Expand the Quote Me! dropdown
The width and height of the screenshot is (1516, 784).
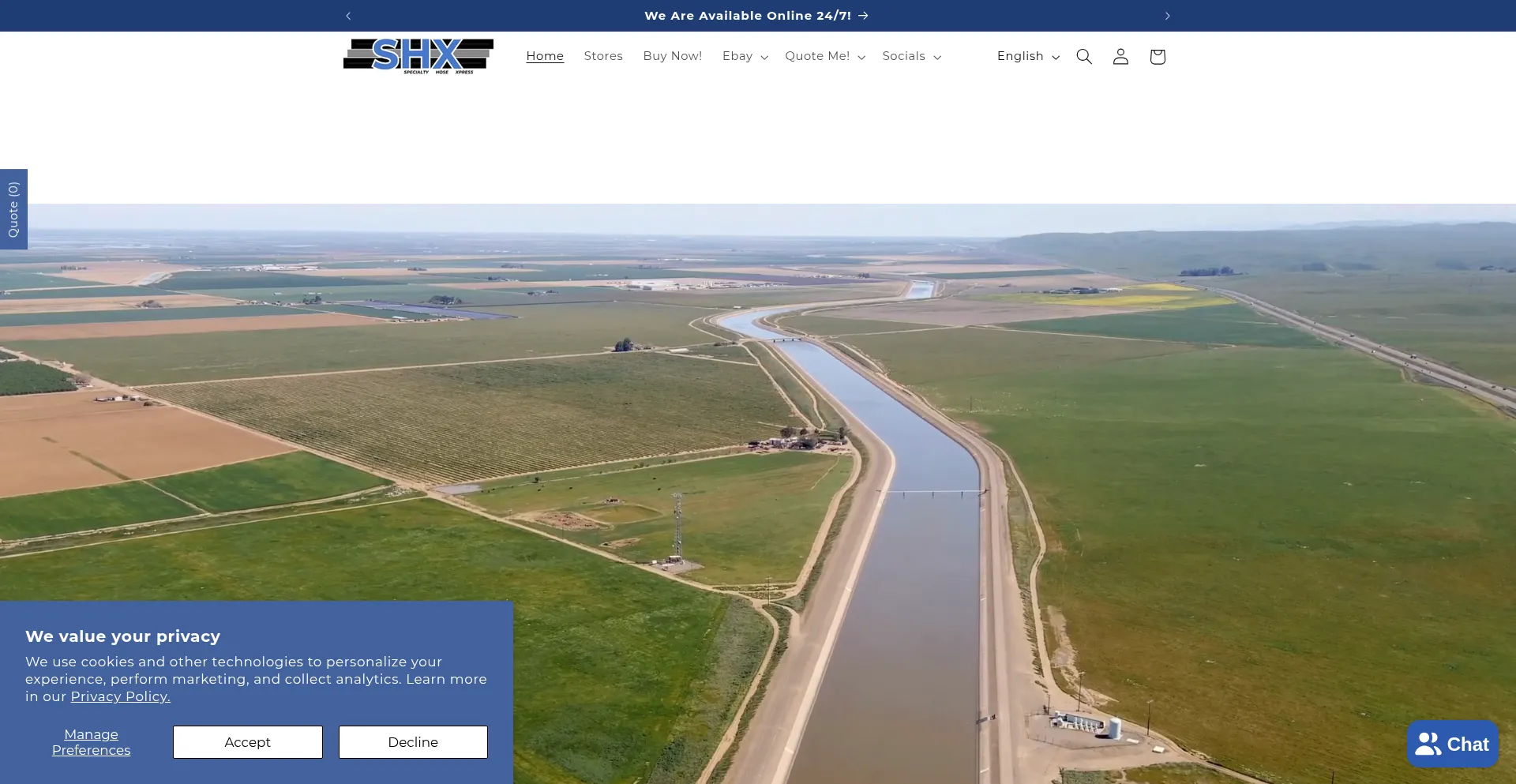click(824, 56)
